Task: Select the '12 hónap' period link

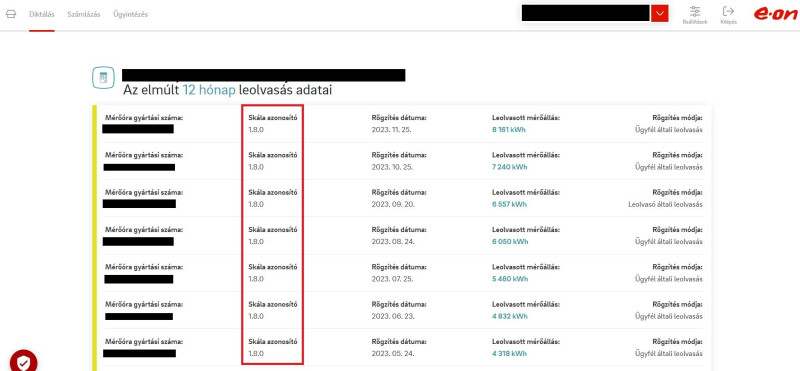Action: click(209, 90)
